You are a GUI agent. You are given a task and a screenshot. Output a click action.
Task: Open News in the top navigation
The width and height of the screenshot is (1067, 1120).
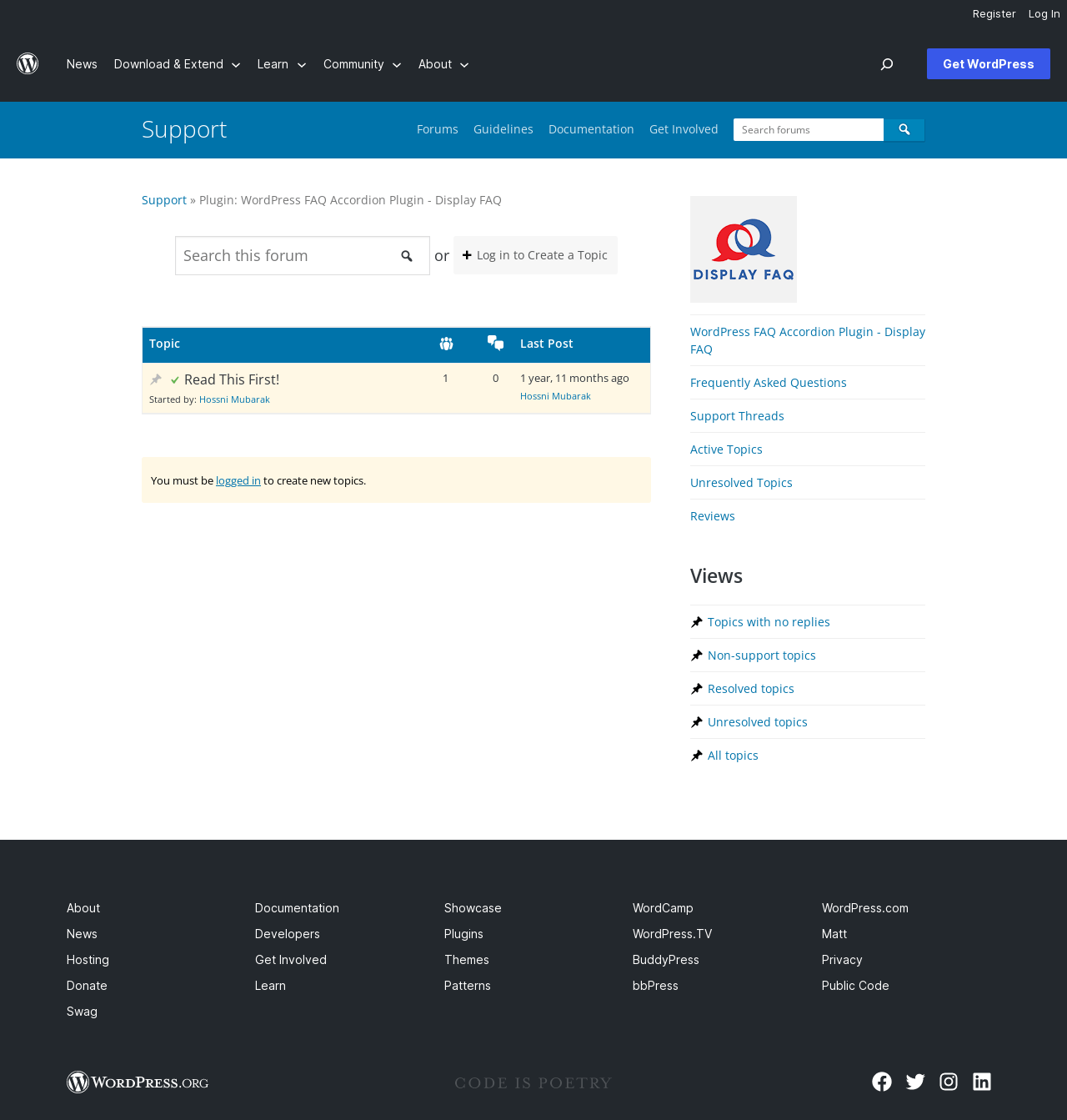(x=82, y=64)
